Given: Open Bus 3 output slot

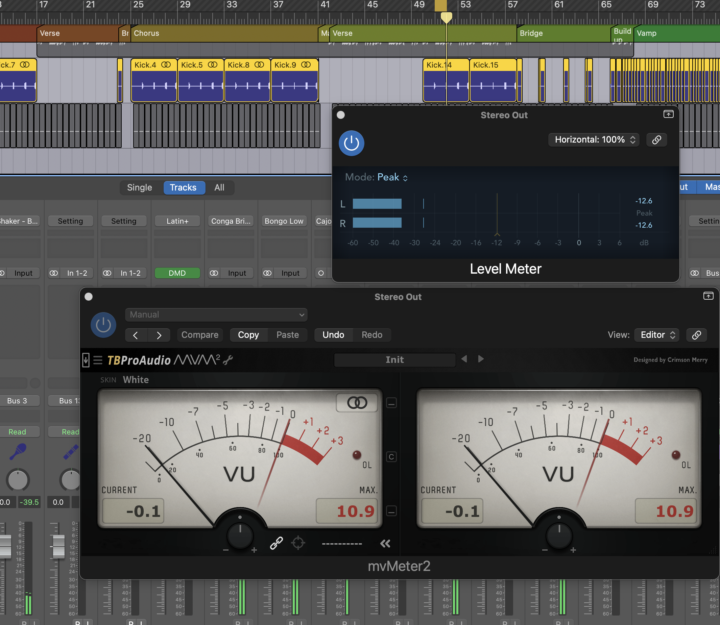Looking at the screenshot, I should coord(17,401).
